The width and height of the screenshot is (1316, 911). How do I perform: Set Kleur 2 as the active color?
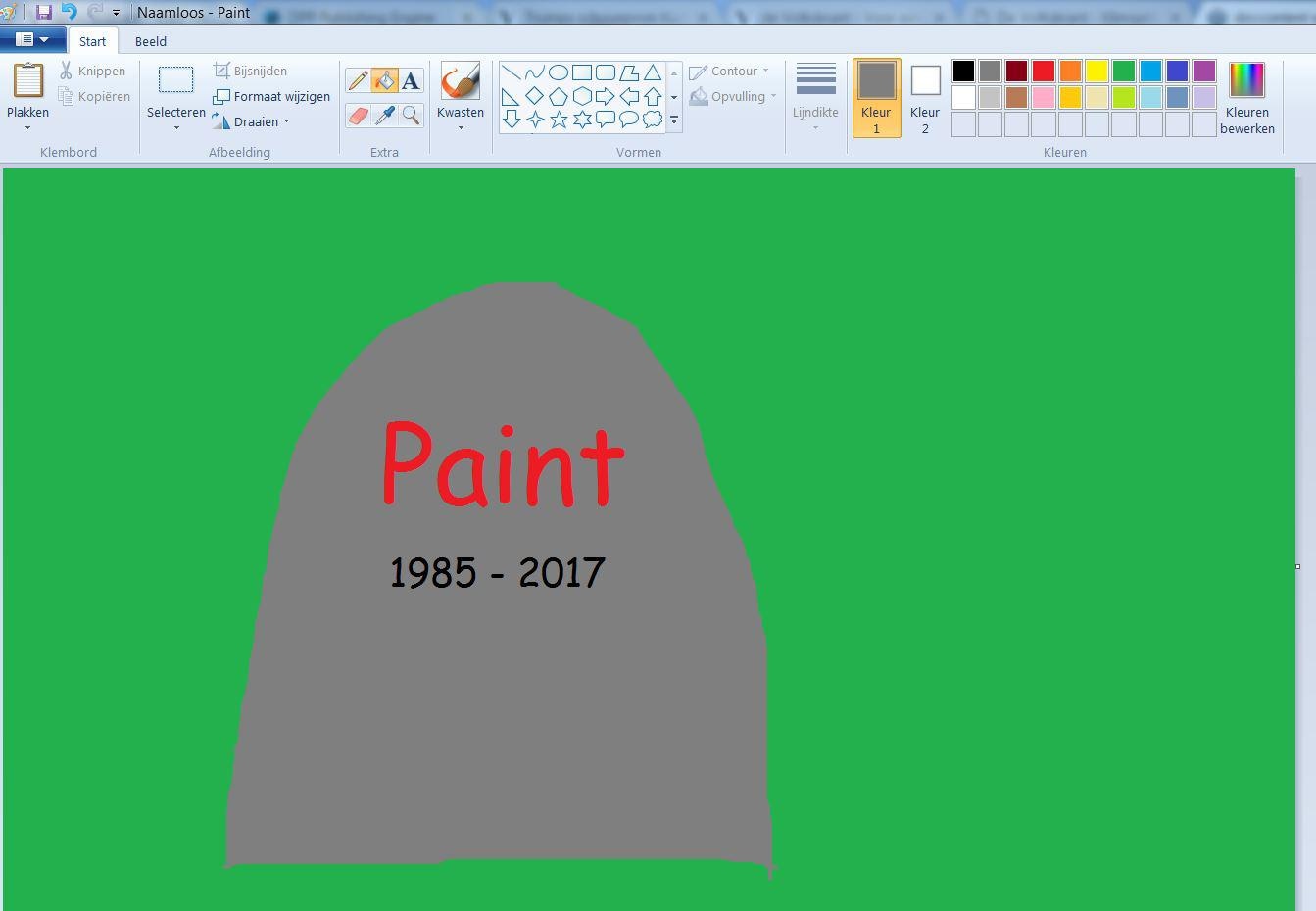[x=924, y=95]
